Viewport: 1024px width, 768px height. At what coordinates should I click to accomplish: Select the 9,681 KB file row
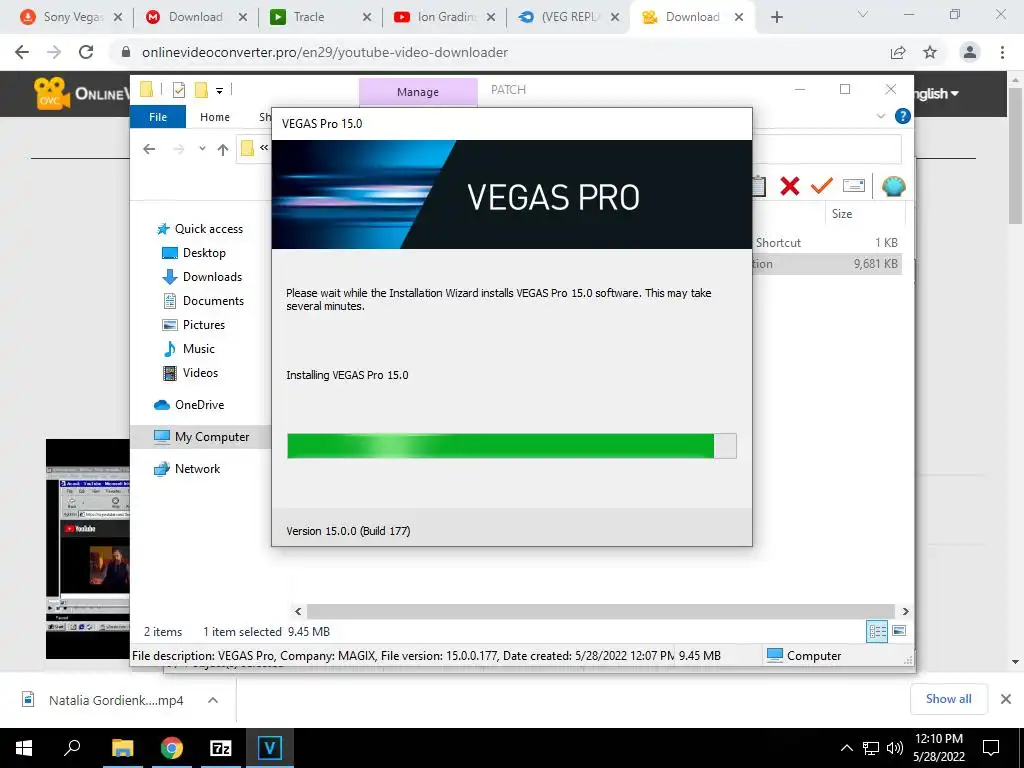(827, 264)
